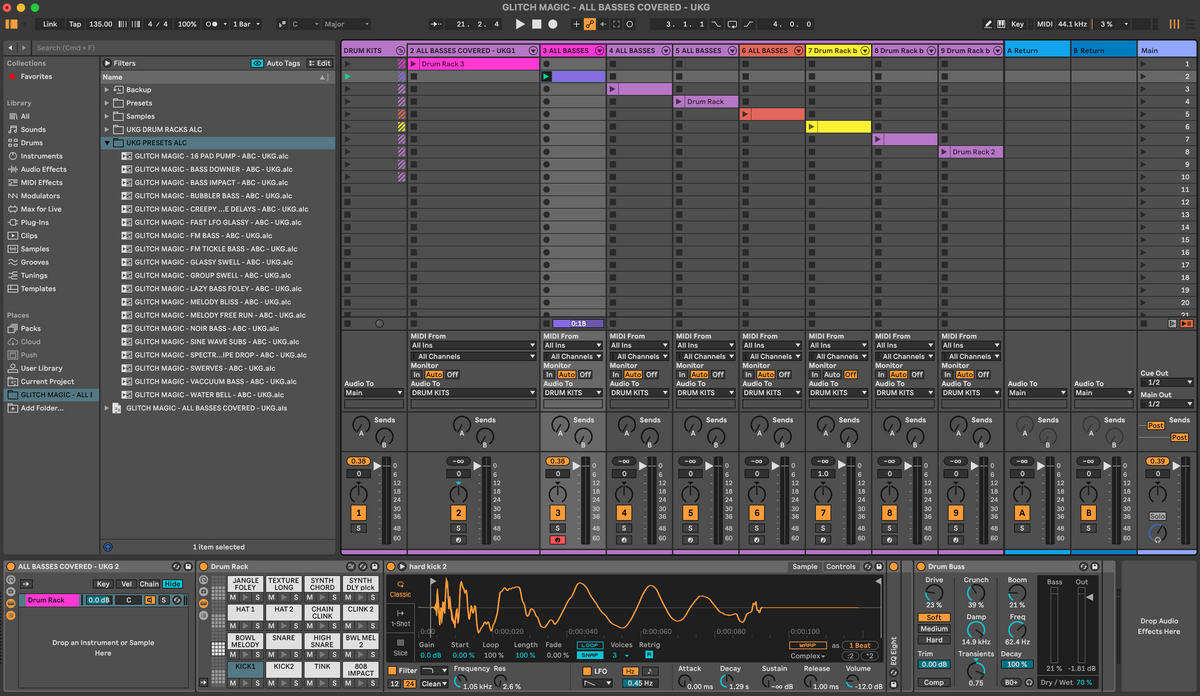Open the scale mode Major dropdown
1200x696 pixels.
click(347, 24)
